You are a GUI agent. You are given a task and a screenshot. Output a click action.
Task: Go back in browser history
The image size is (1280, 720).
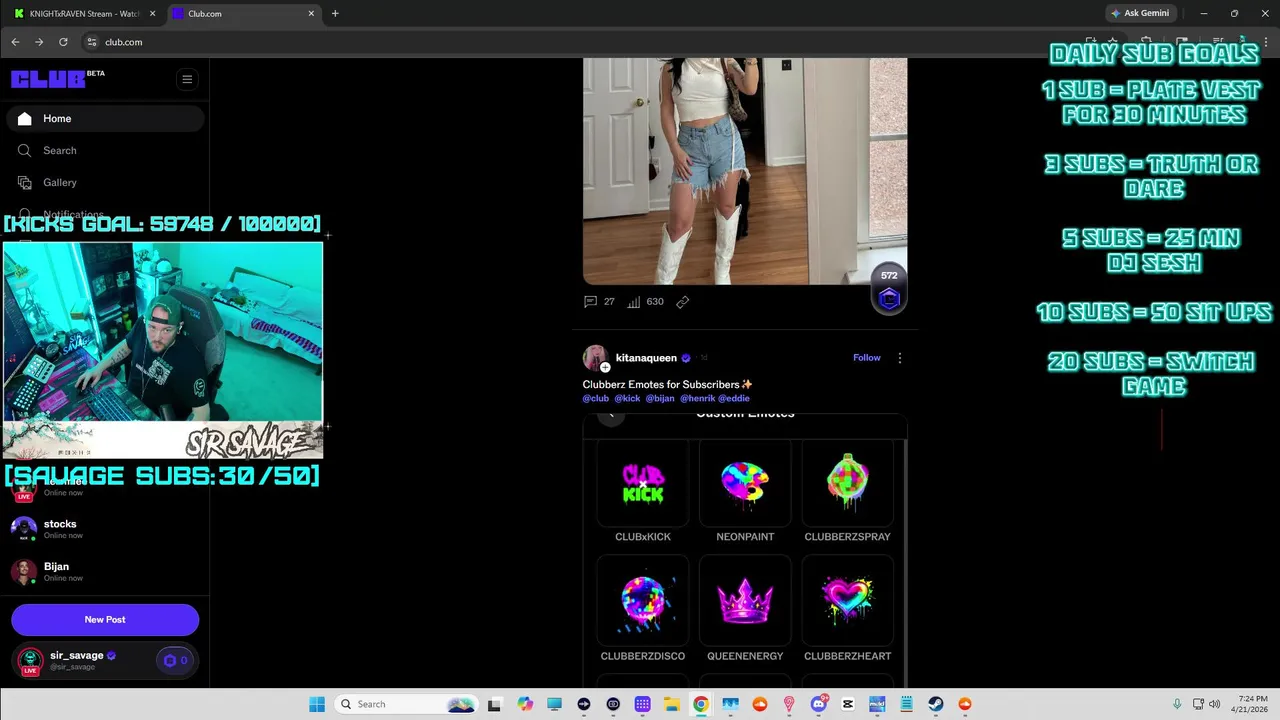coord(15,42)
